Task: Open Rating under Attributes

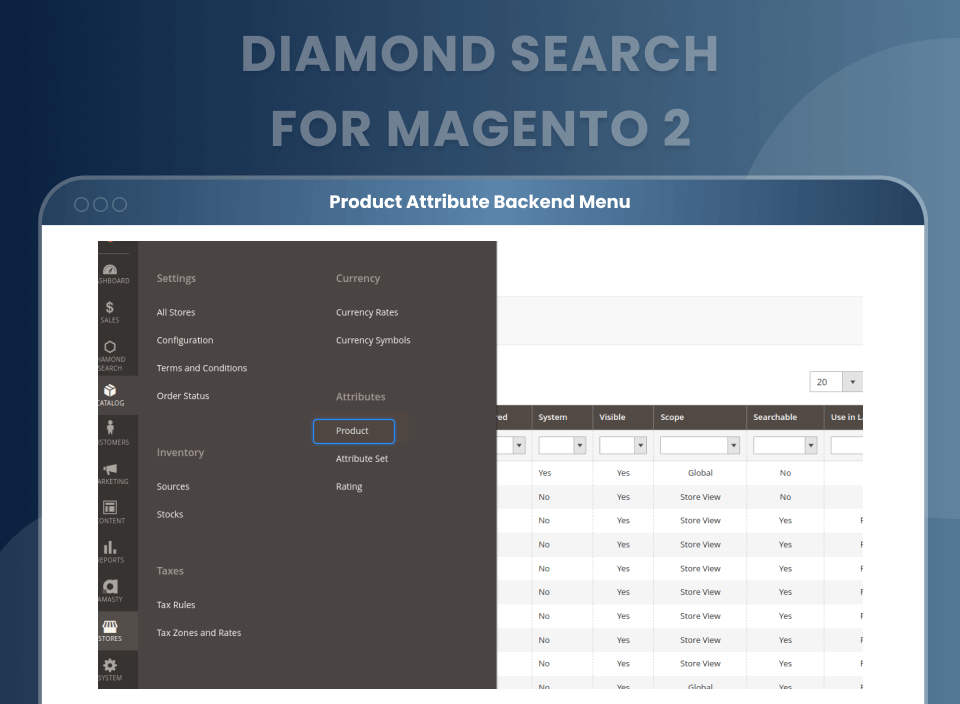Action: (x=349, y=487)
